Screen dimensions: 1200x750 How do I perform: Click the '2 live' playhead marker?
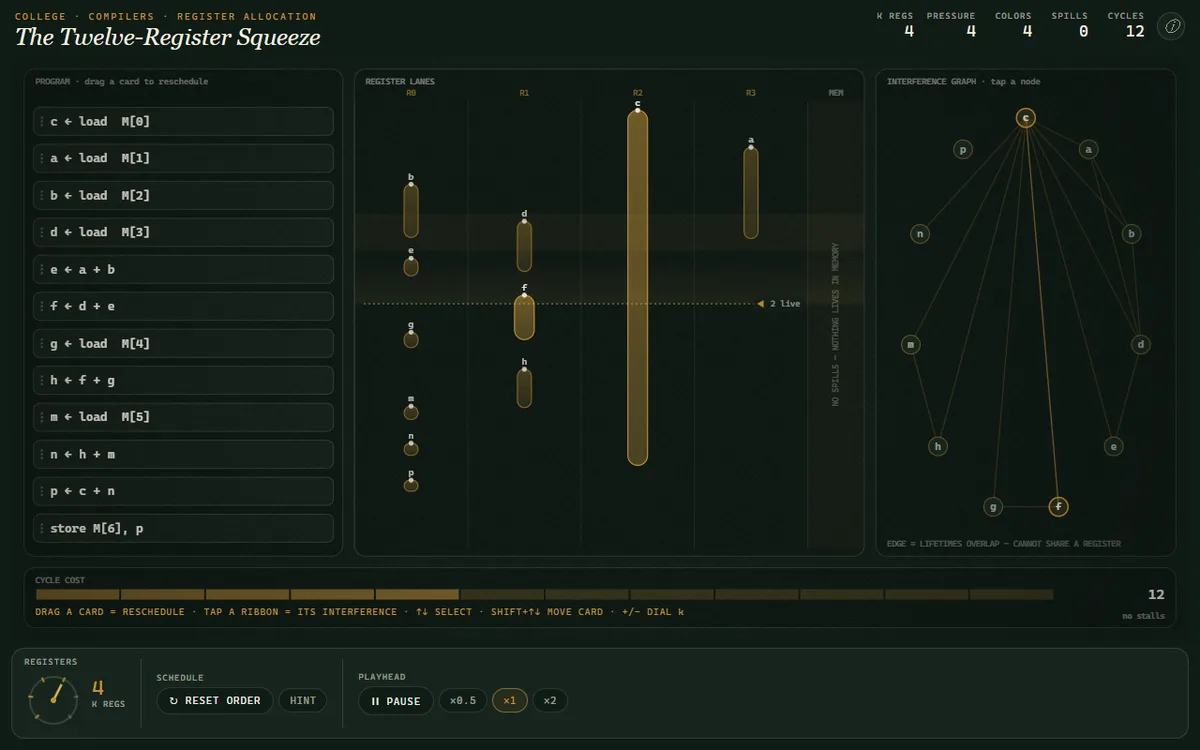pos(779,303)
